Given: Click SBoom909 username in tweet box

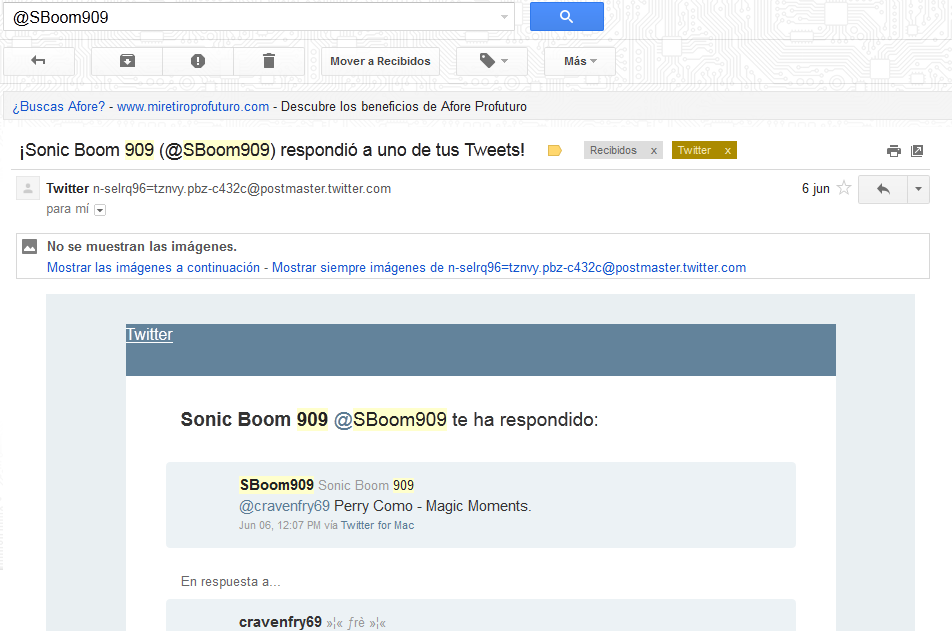Looking at the screenshot, I should pyautogui.click(x=277, y=485).
